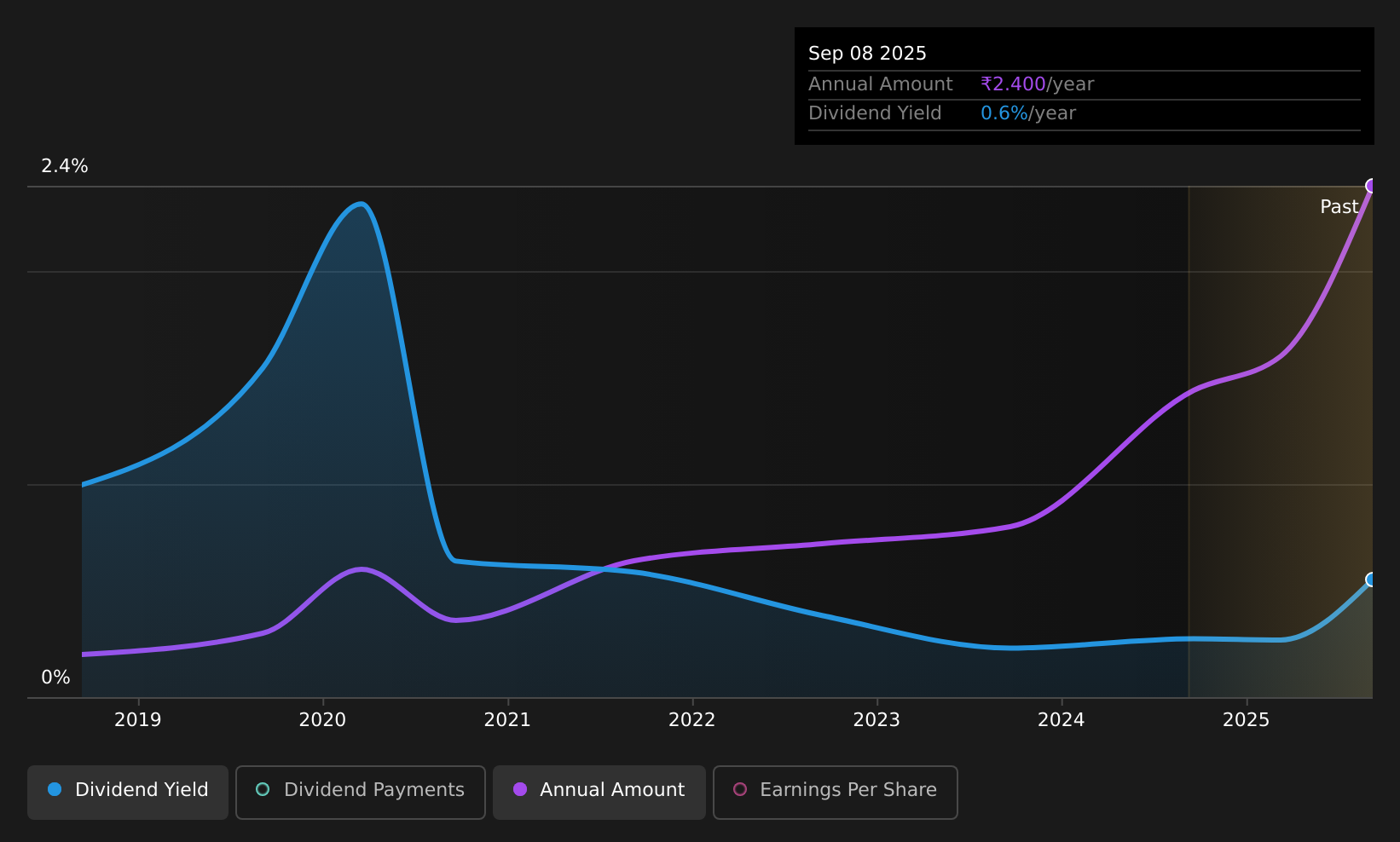Toggle the Dividend Yield legend button

click(128, 792)
